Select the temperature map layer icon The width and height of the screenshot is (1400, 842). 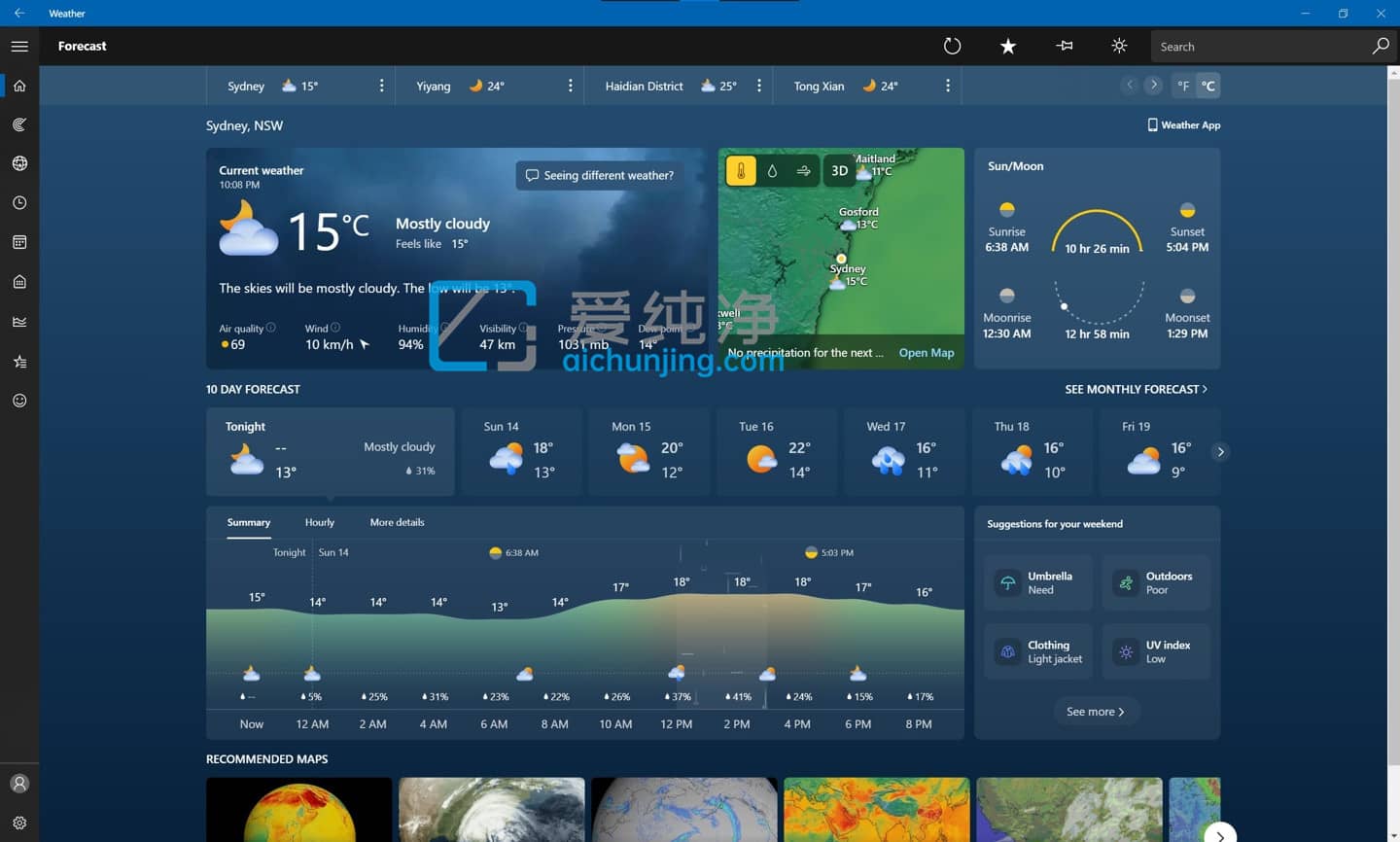pos(741,171)
